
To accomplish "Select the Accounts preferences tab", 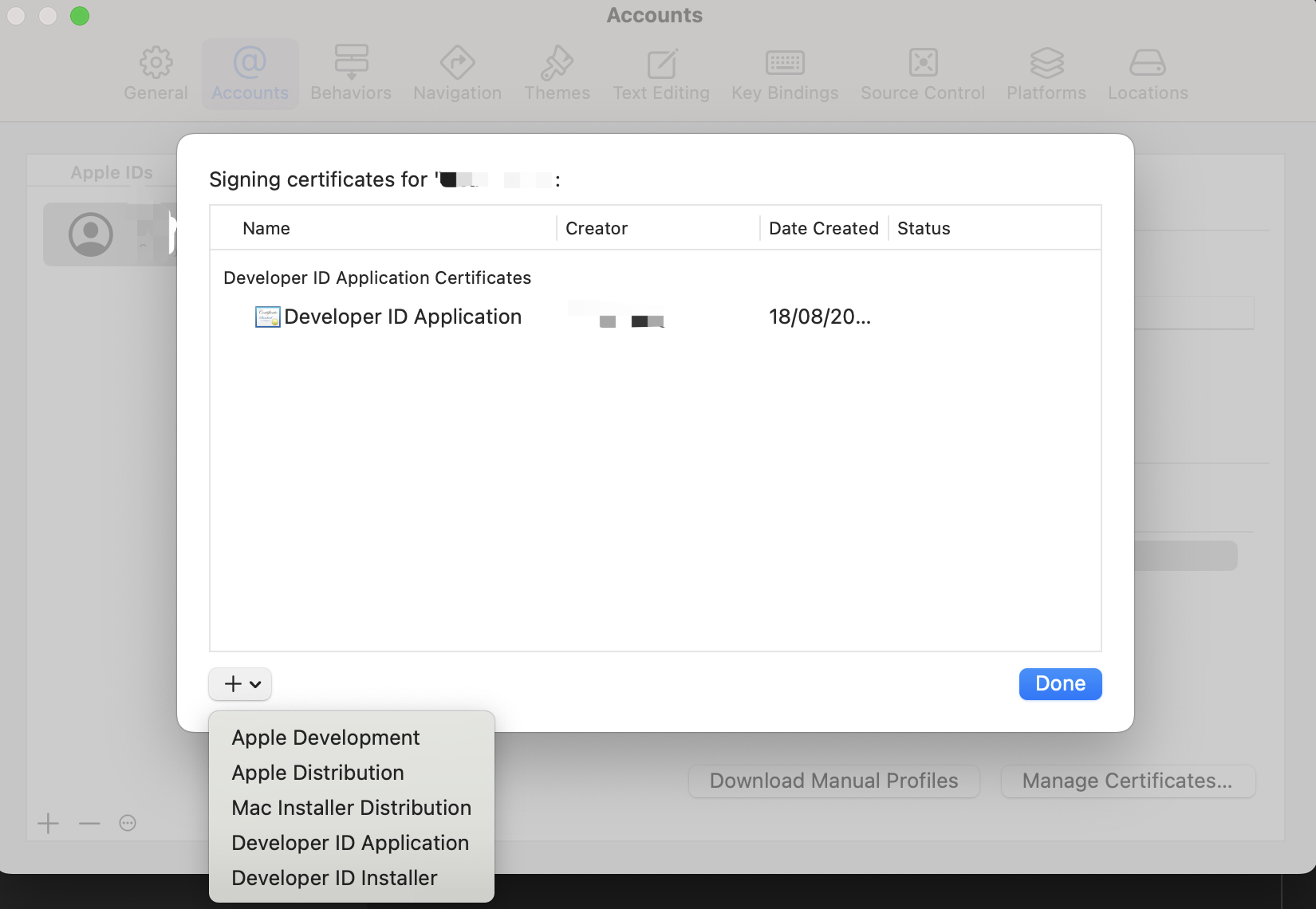I will tap(250, 74).
